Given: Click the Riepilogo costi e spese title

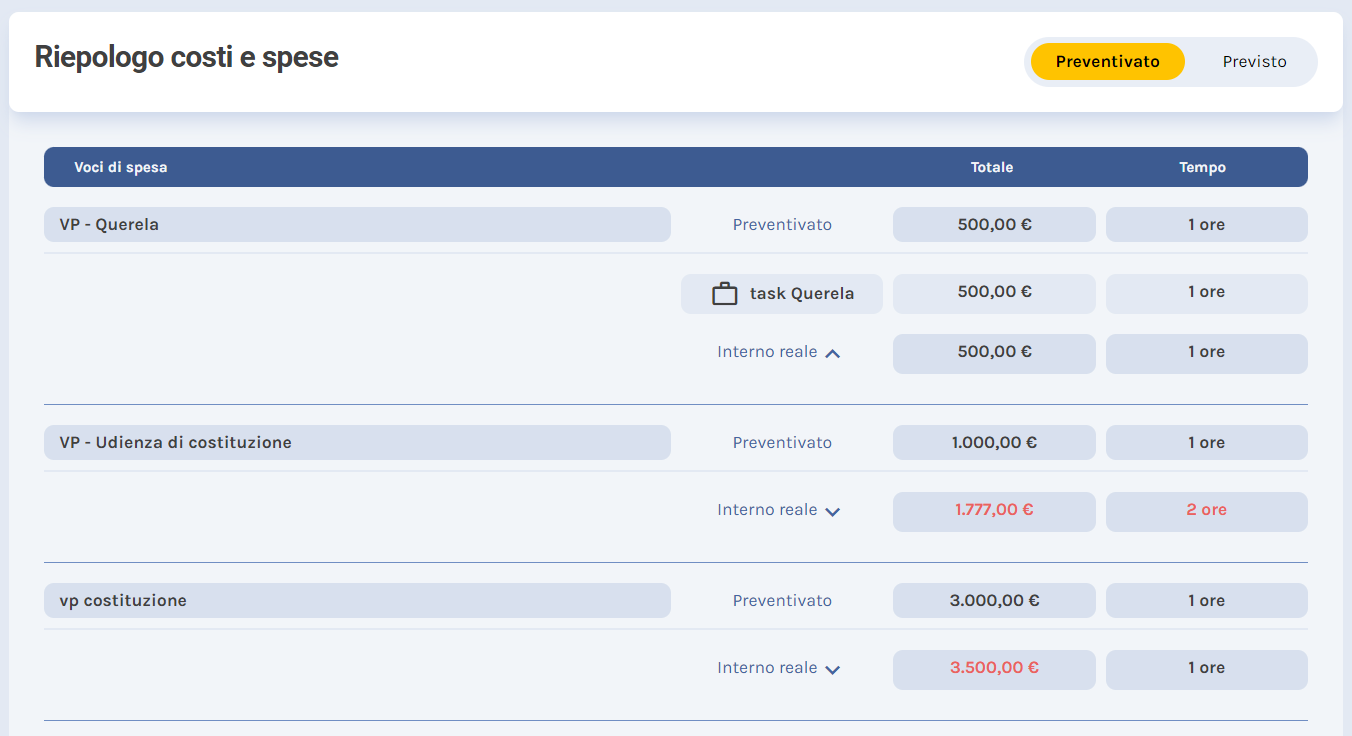Looking at the screenshot, I should coord(186,58).
